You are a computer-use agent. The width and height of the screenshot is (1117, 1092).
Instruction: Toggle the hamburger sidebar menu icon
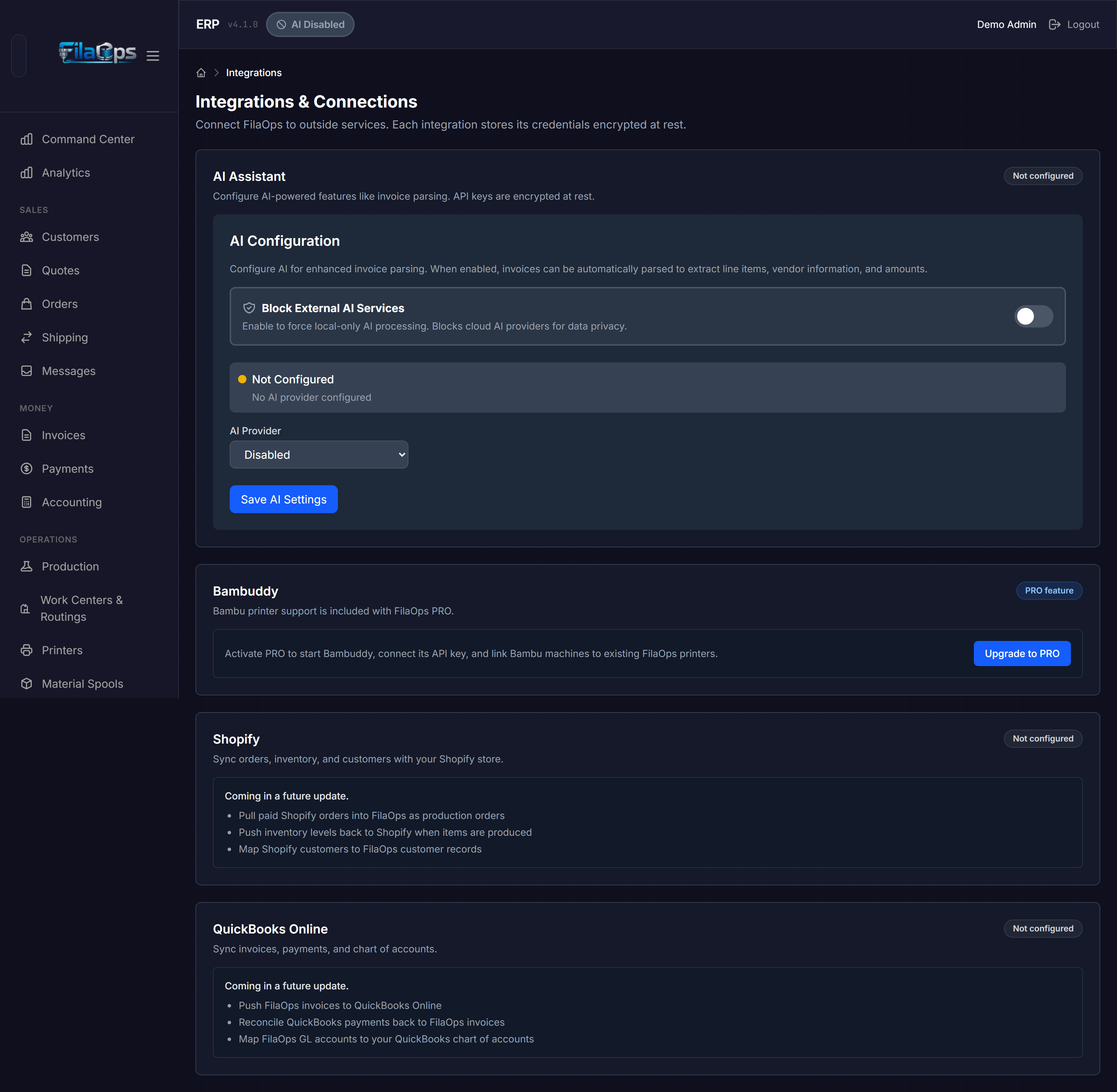click(153, 56)
